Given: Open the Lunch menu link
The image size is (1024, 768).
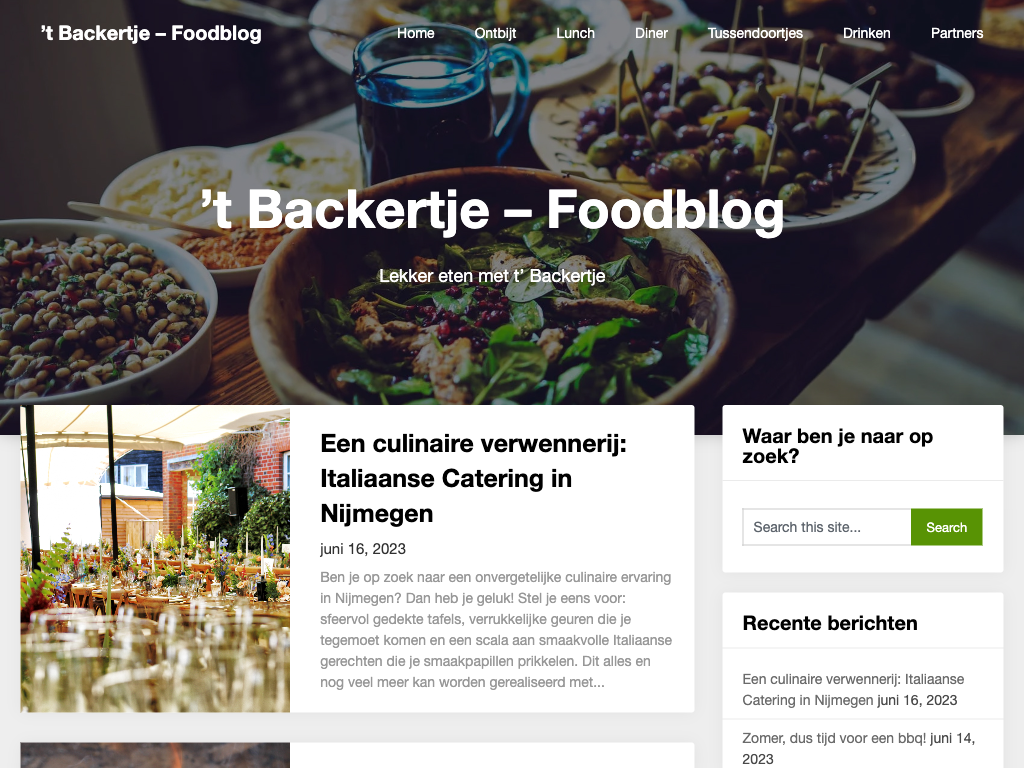Looking at the screenshot, I should pos(575,33).
